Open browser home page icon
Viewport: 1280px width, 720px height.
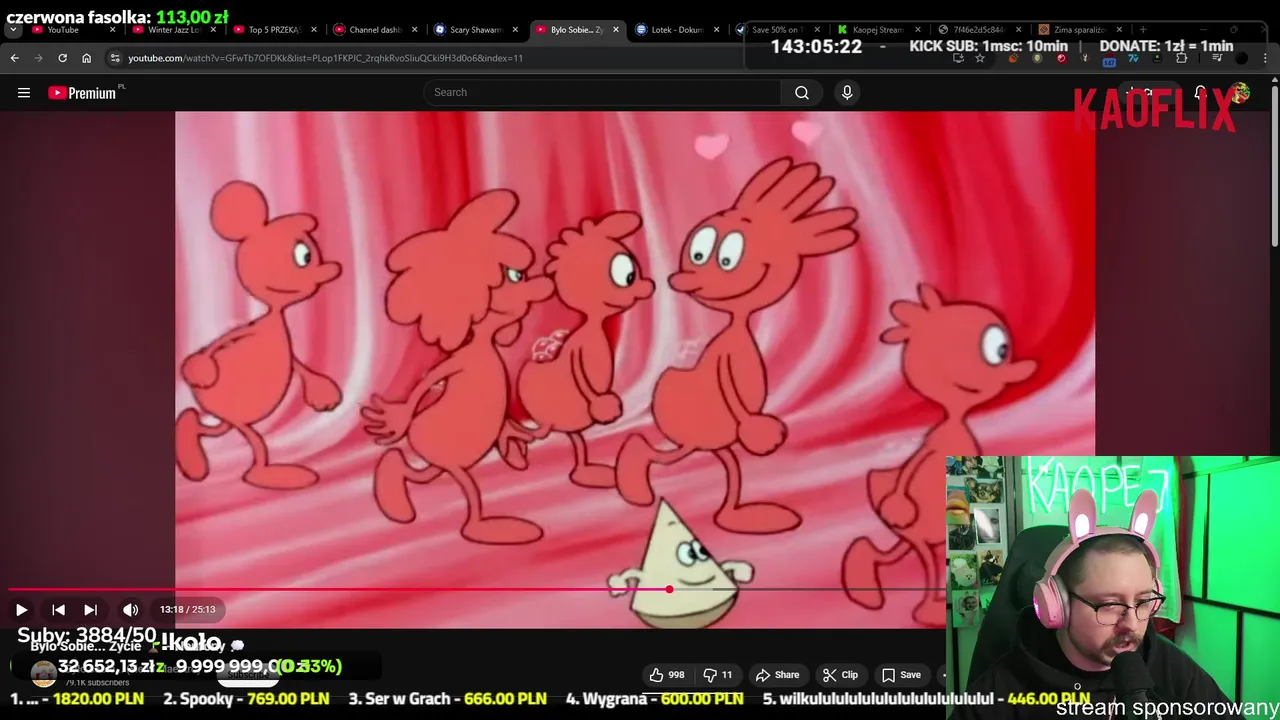(x=86, y=58)
